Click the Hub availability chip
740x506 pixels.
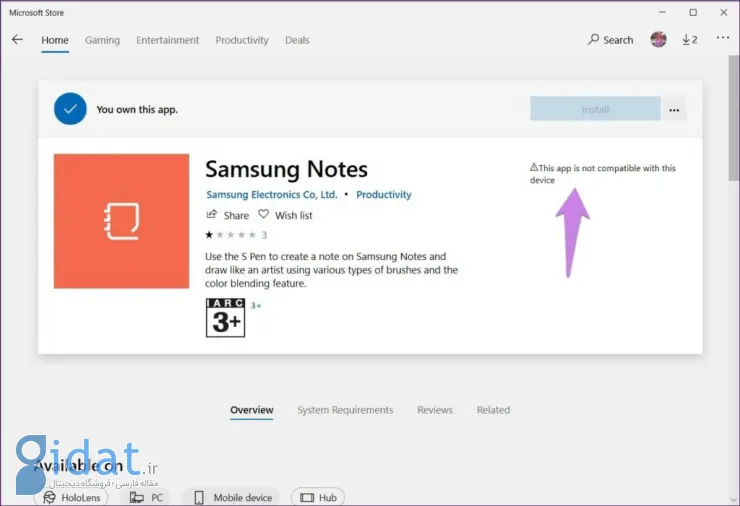318,497
